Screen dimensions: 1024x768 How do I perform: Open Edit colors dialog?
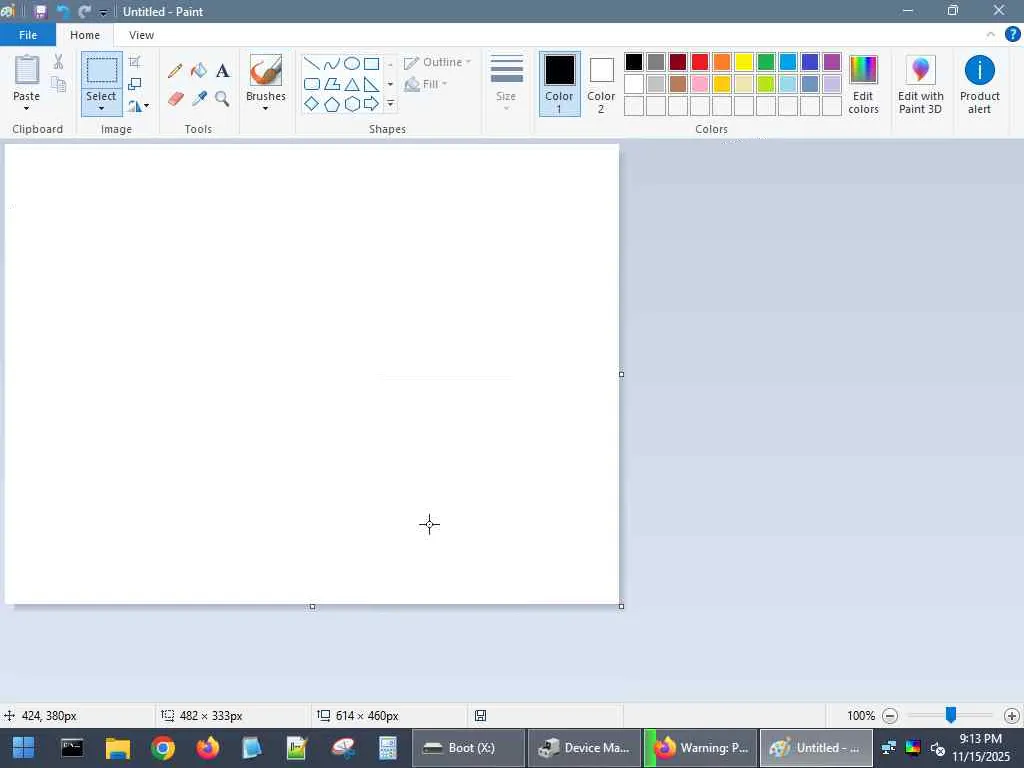coord(863,84)
